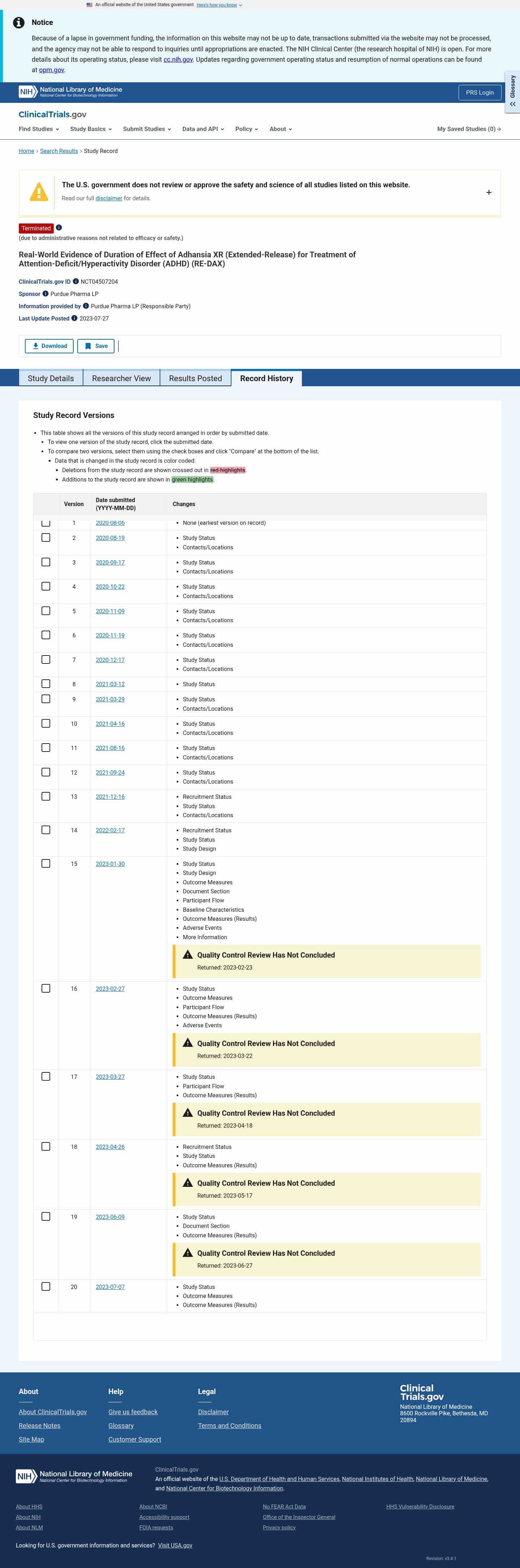Open the Policy dropdown menu
Viewport: 520px width, 1568px height.
pos(247,129)
